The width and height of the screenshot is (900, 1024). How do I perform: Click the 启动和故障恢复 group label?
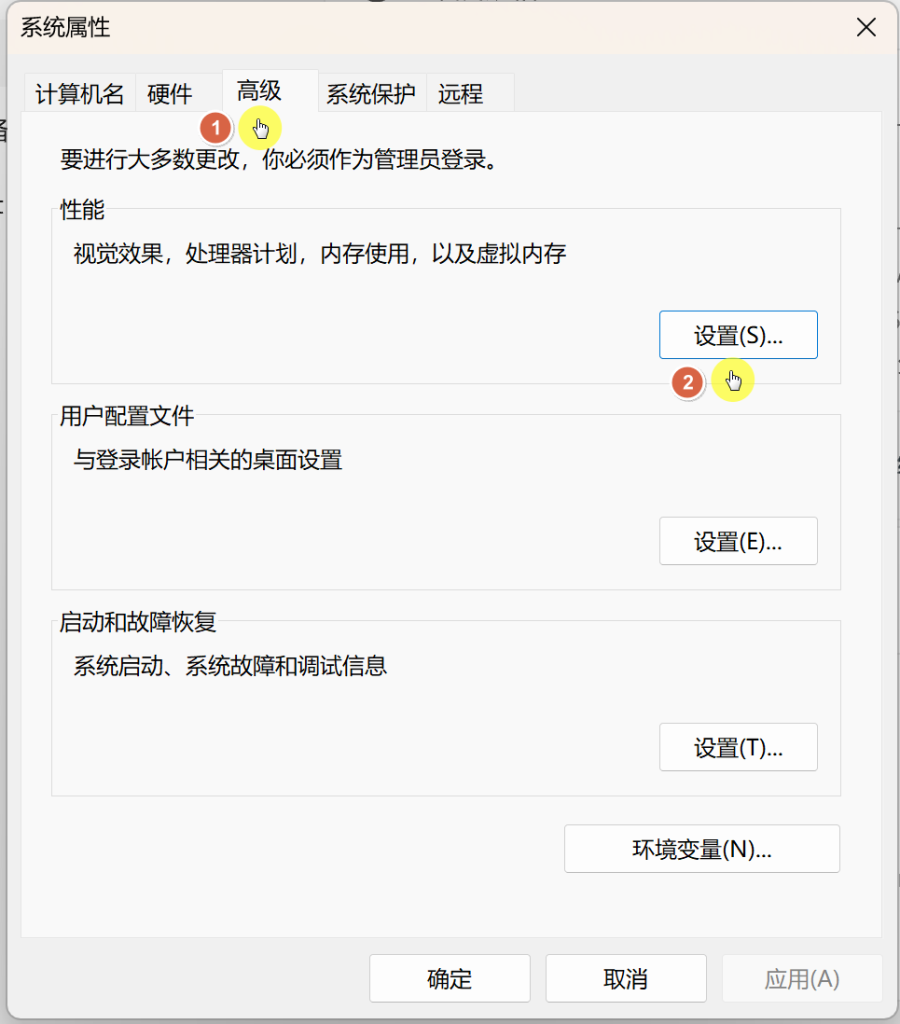coord(138,622)
